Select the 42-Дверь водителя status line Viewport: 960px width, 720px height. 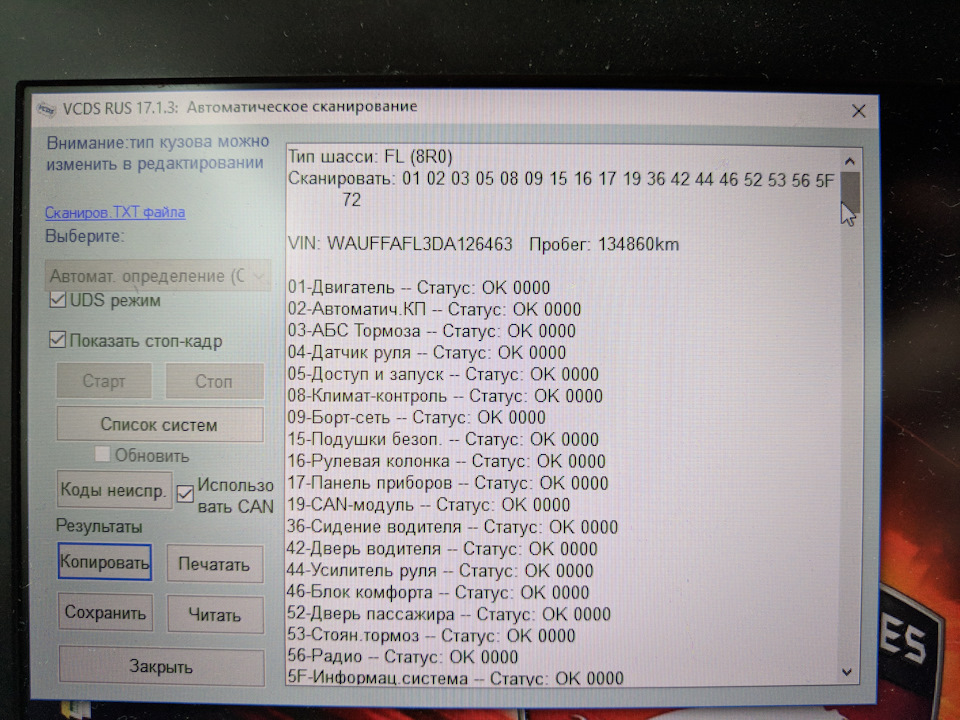442,549
